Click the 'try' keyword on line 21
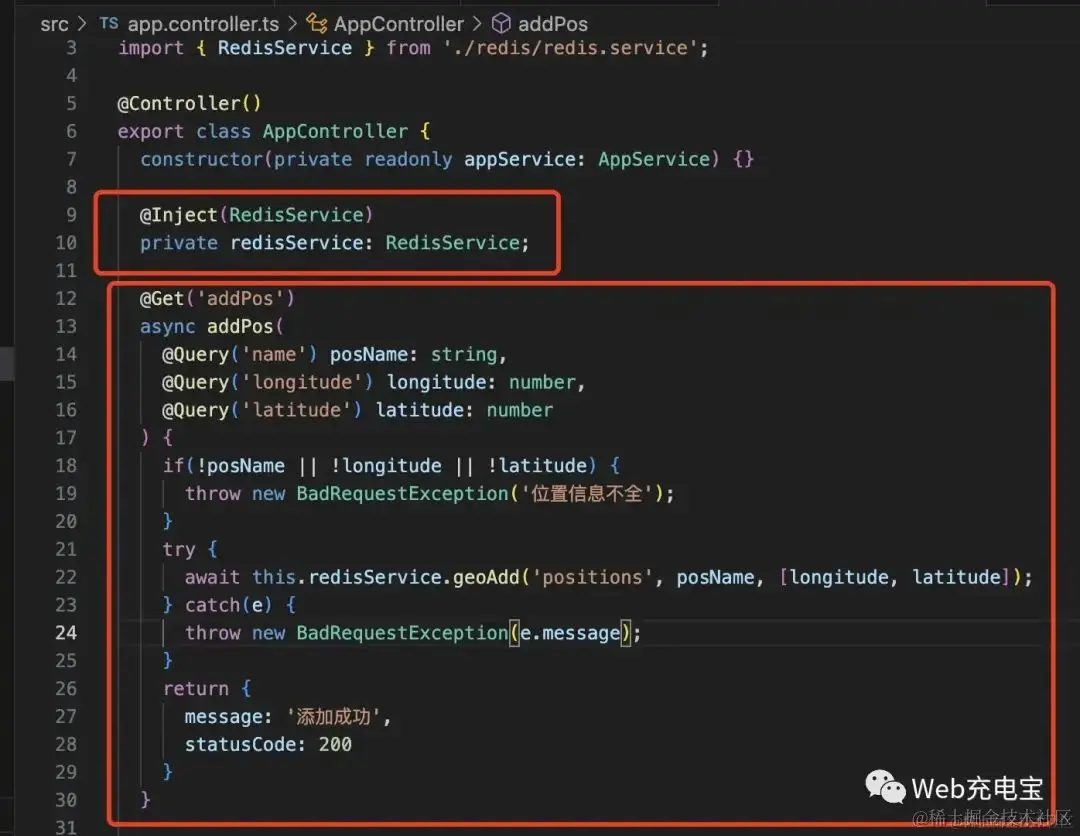1080x836 pixels. pos(178,550)
